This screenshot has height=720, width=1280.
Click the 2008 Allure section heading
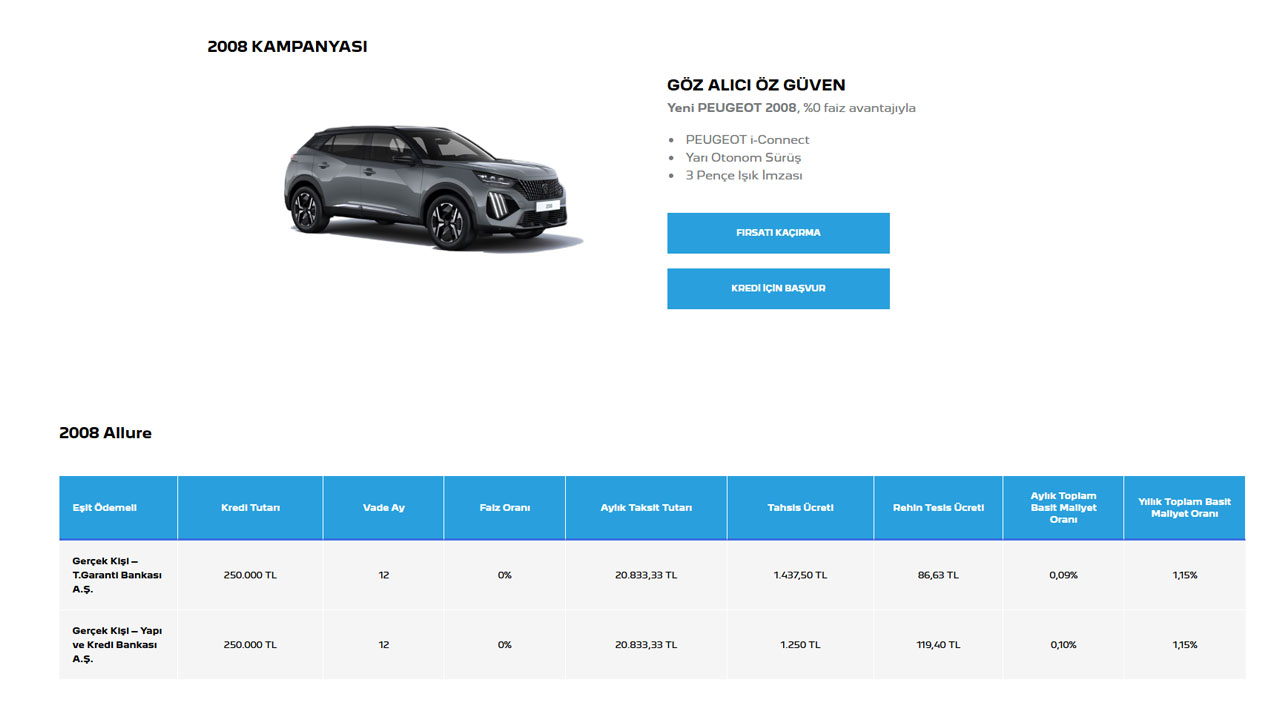point(105,433)
